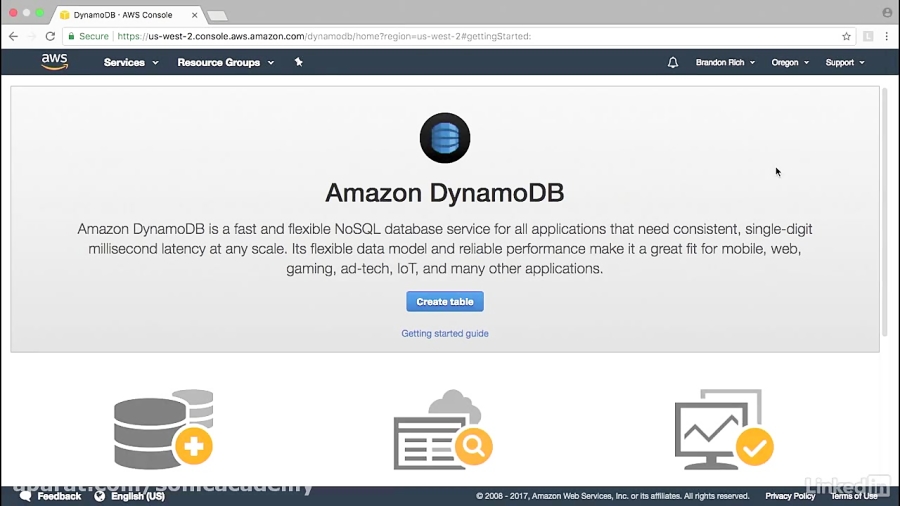Open the Terms of Use link
Image resolution: width=900 pixels, height=506 pixels.
(854, 496)
